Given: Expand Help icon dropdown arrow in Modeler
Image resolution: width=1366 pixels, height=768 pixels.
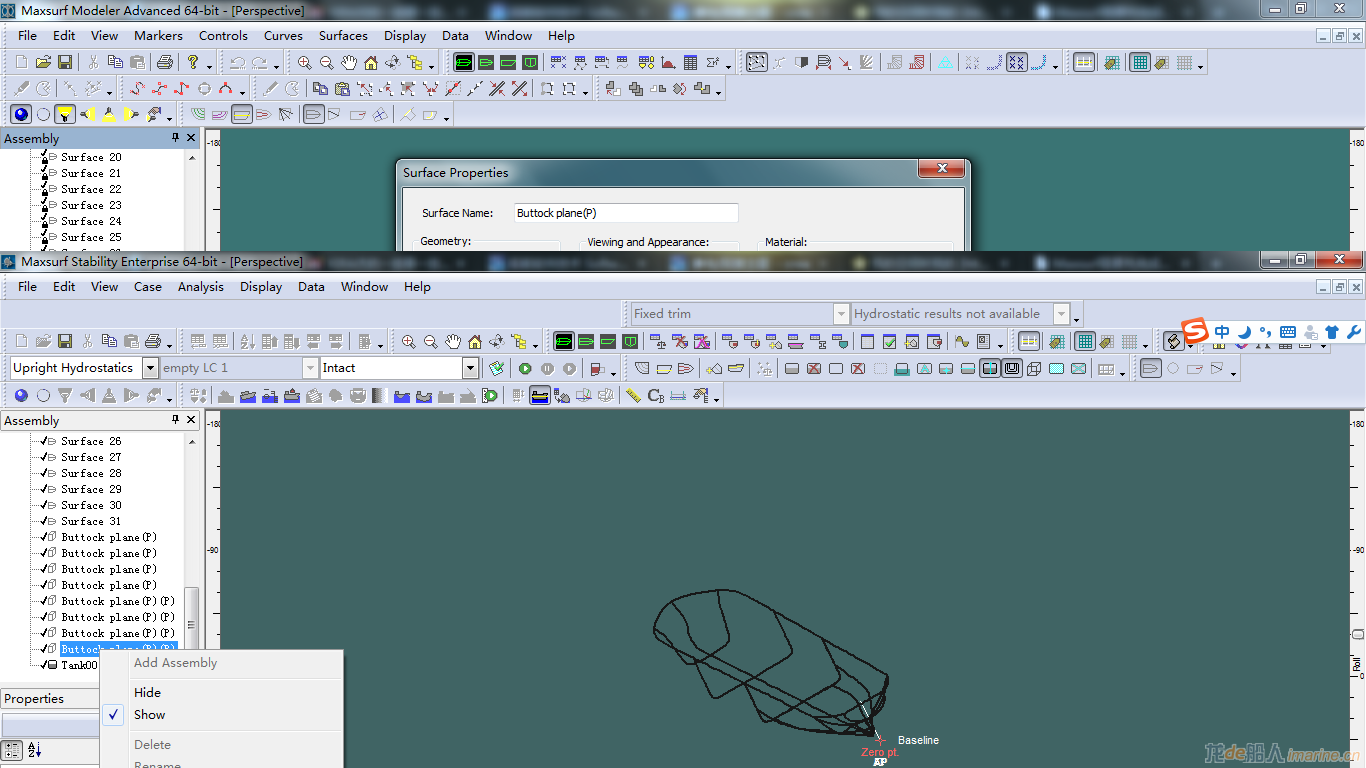Looking at the screenshot, I should click(208, 65).
